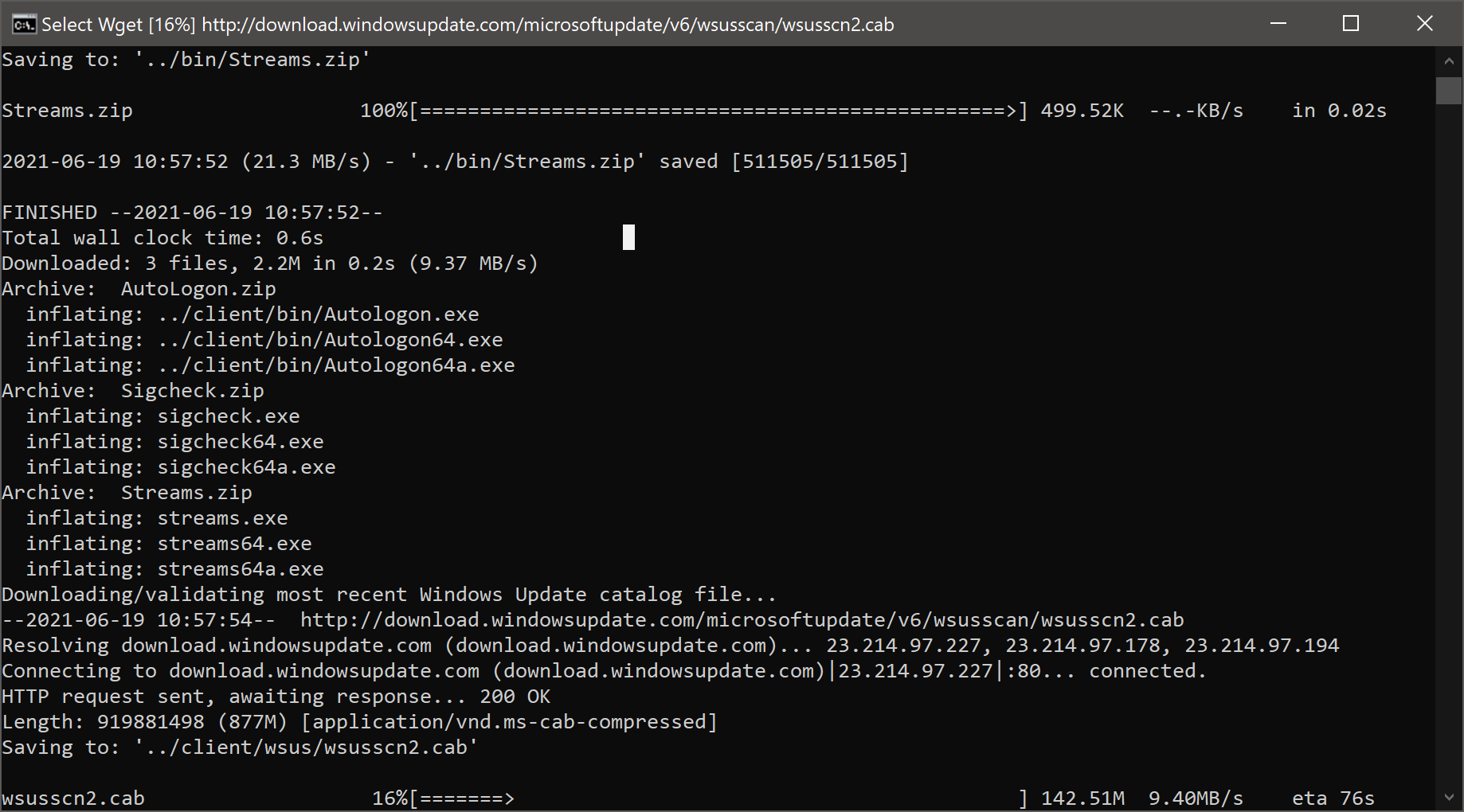This screenshot has width=1464, height=812.
Task: Click the "9.40MB/s" download speed value
Action: click(1196, 798)
